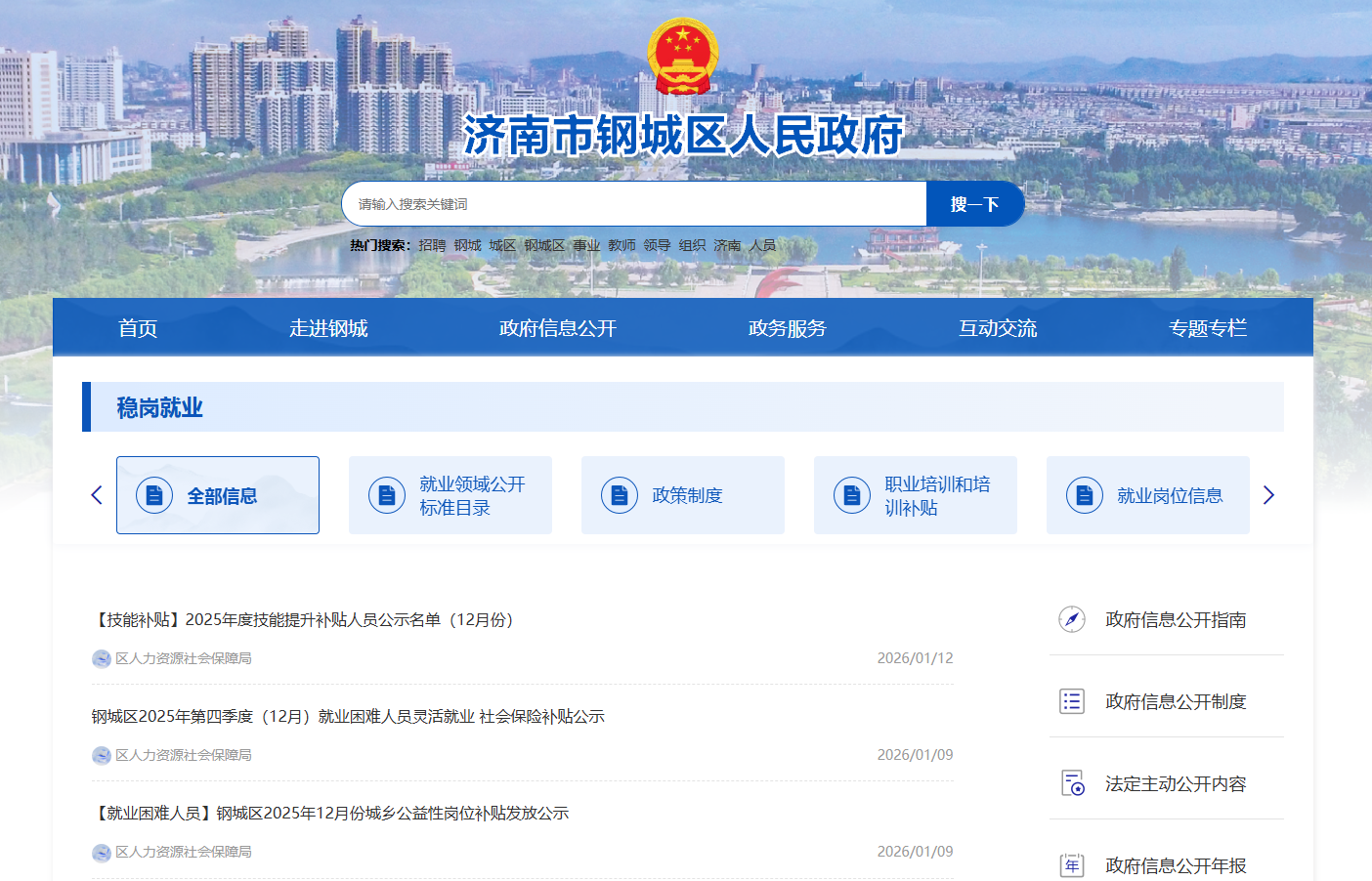
Task: Click the document icon on 职业培训和培训补贴 card
Action: tap(852, 495)
